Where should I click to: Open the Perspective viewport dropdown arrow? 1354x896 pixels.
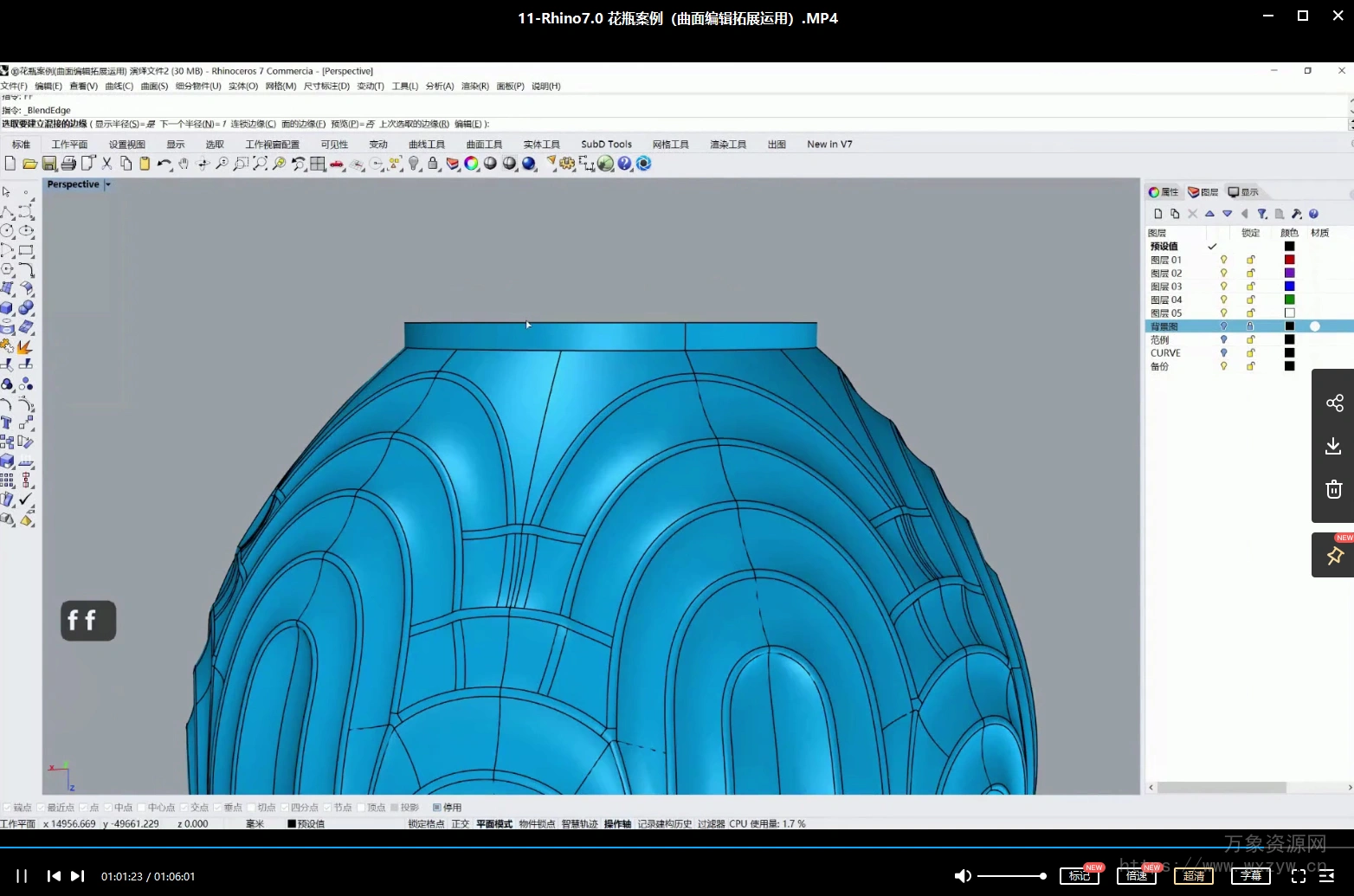pyautogui.click(x=108, y=184)
